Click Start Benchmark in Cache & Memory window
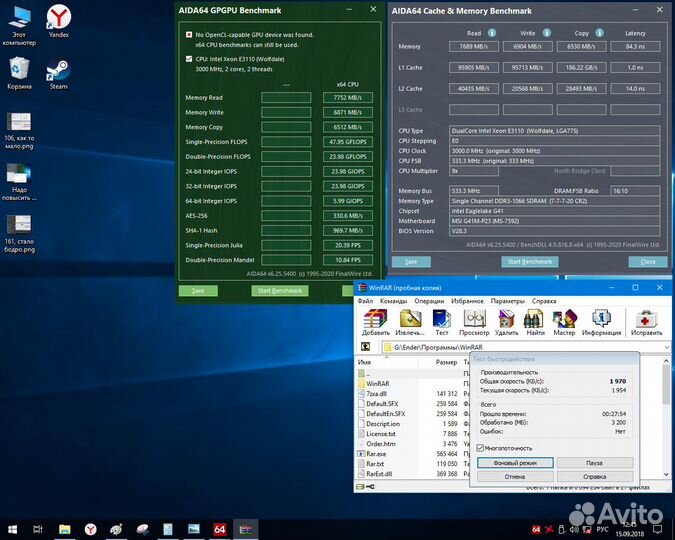This screenshot has width=675, height=540. pyautogui.click(x=530, y=262)
